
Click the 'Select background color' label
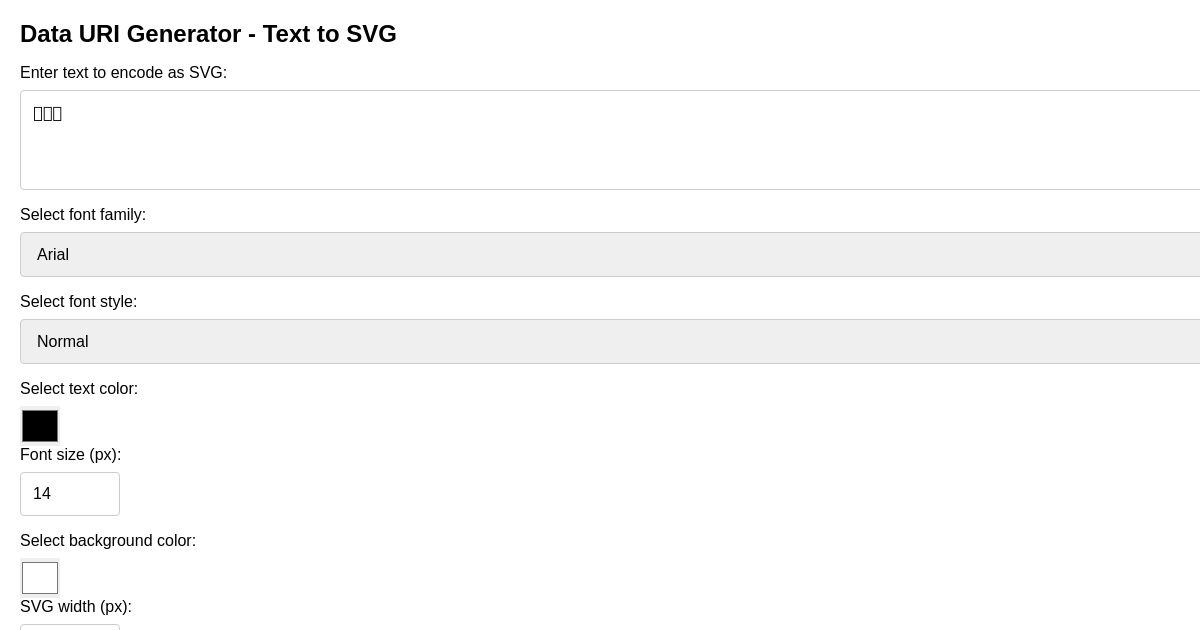pos(108,540)
